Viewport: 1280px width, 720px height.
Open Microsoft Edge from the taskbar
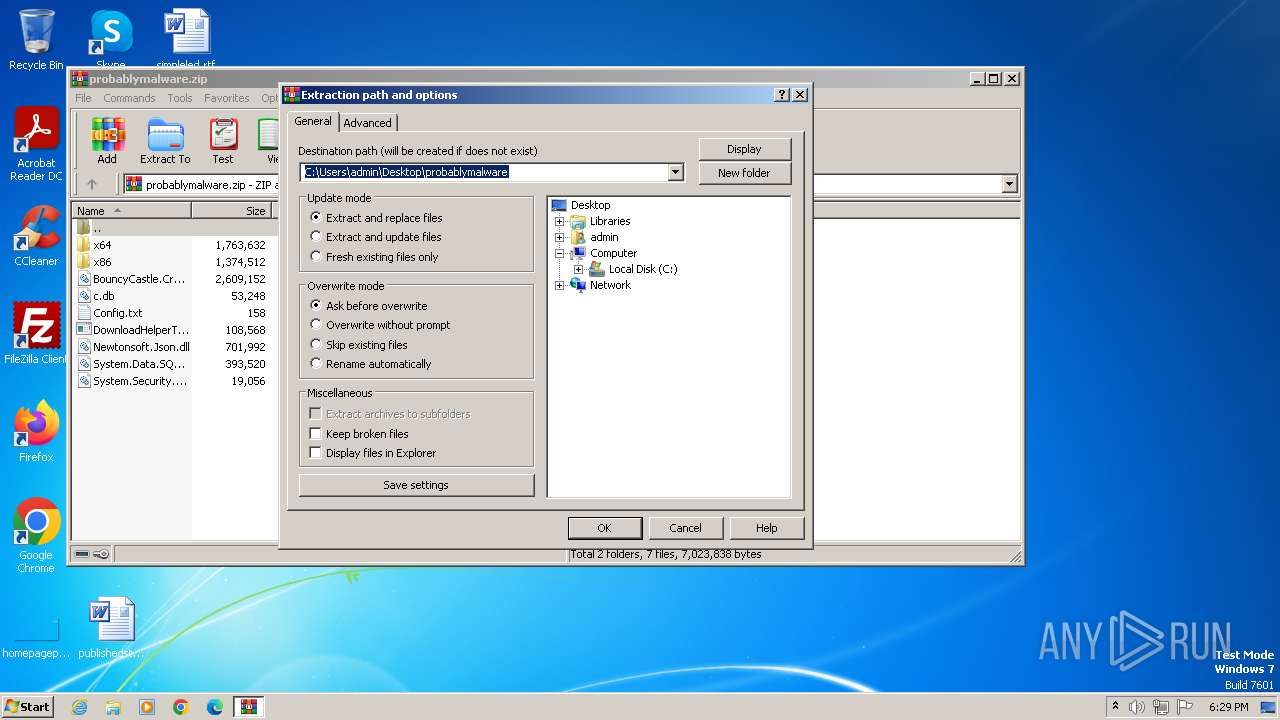tap(215, 707)
